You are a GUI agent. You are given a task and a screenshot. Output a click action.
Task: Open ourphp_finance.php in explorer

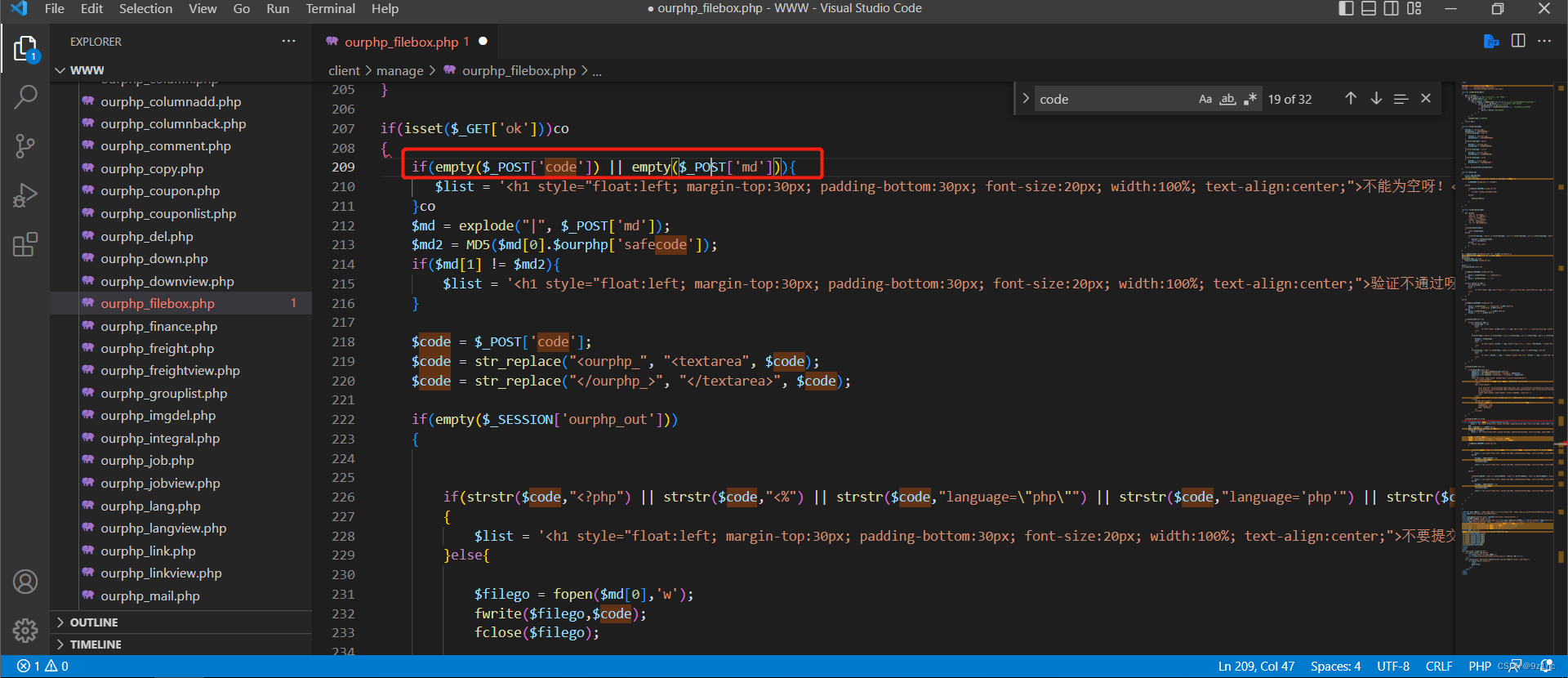tap(159, 326)
